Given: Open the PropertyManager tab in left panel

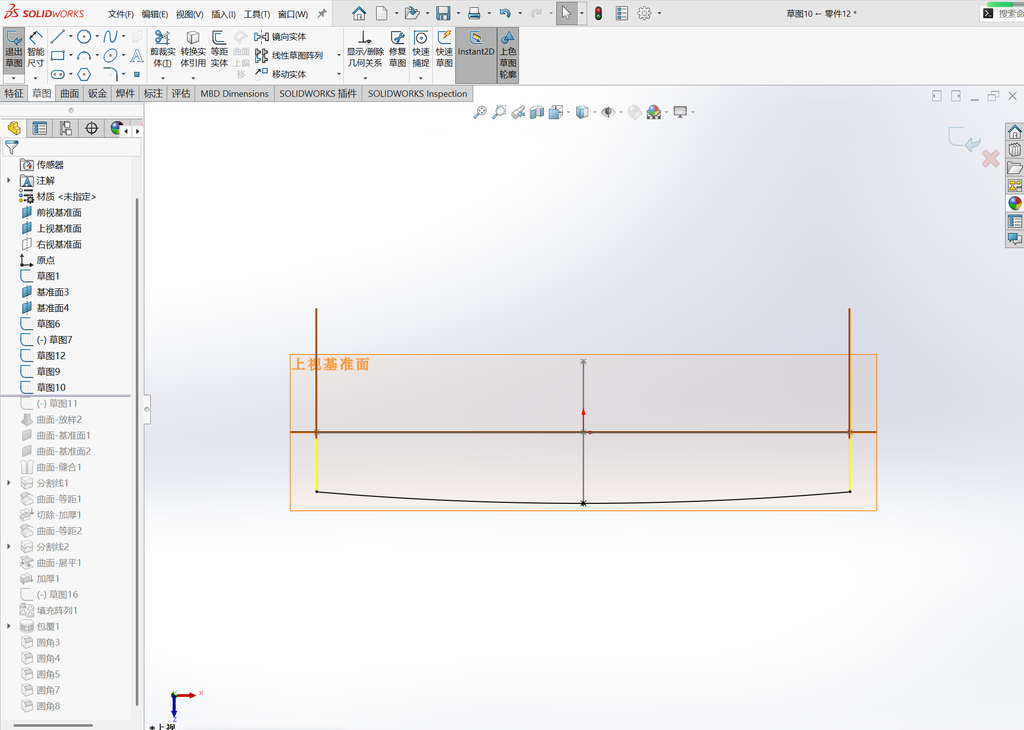Looking at the screenshot, I should (x=40, y=129).
